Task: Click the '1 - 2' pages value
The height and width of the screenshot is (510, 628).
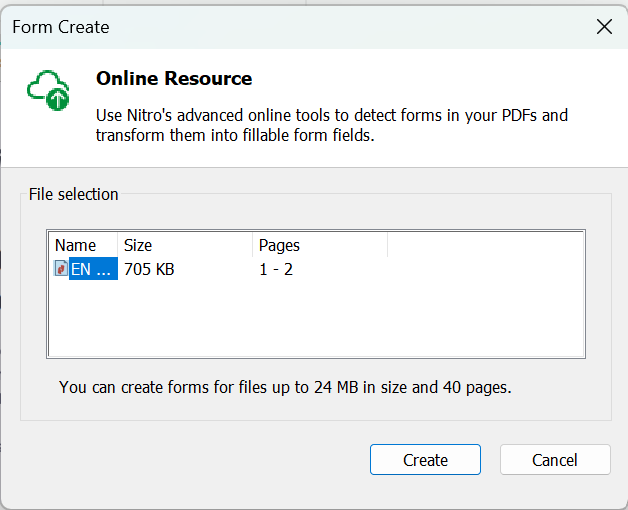Action: coord(276,269)
